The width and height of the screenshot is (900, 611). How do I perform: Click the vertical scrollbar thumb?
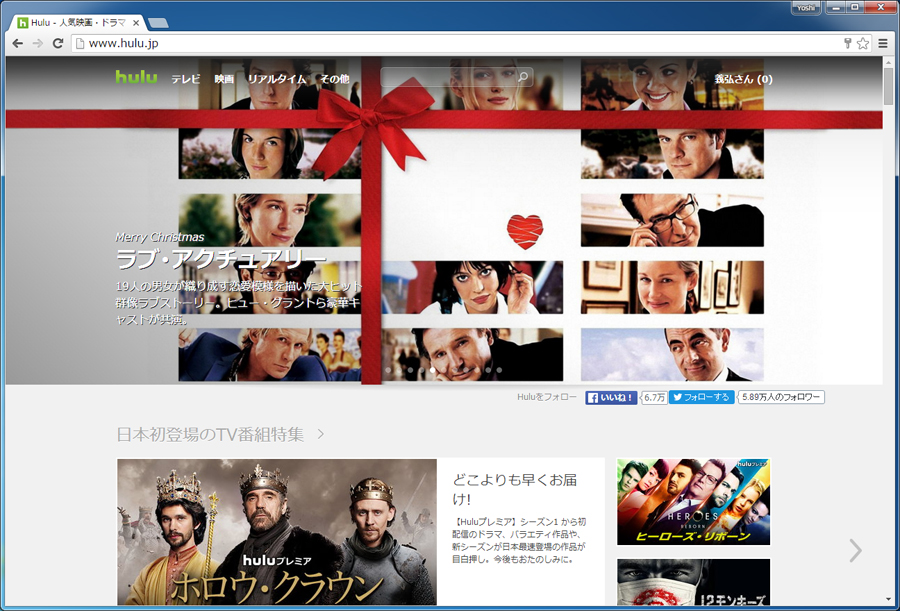click(889, 85)
